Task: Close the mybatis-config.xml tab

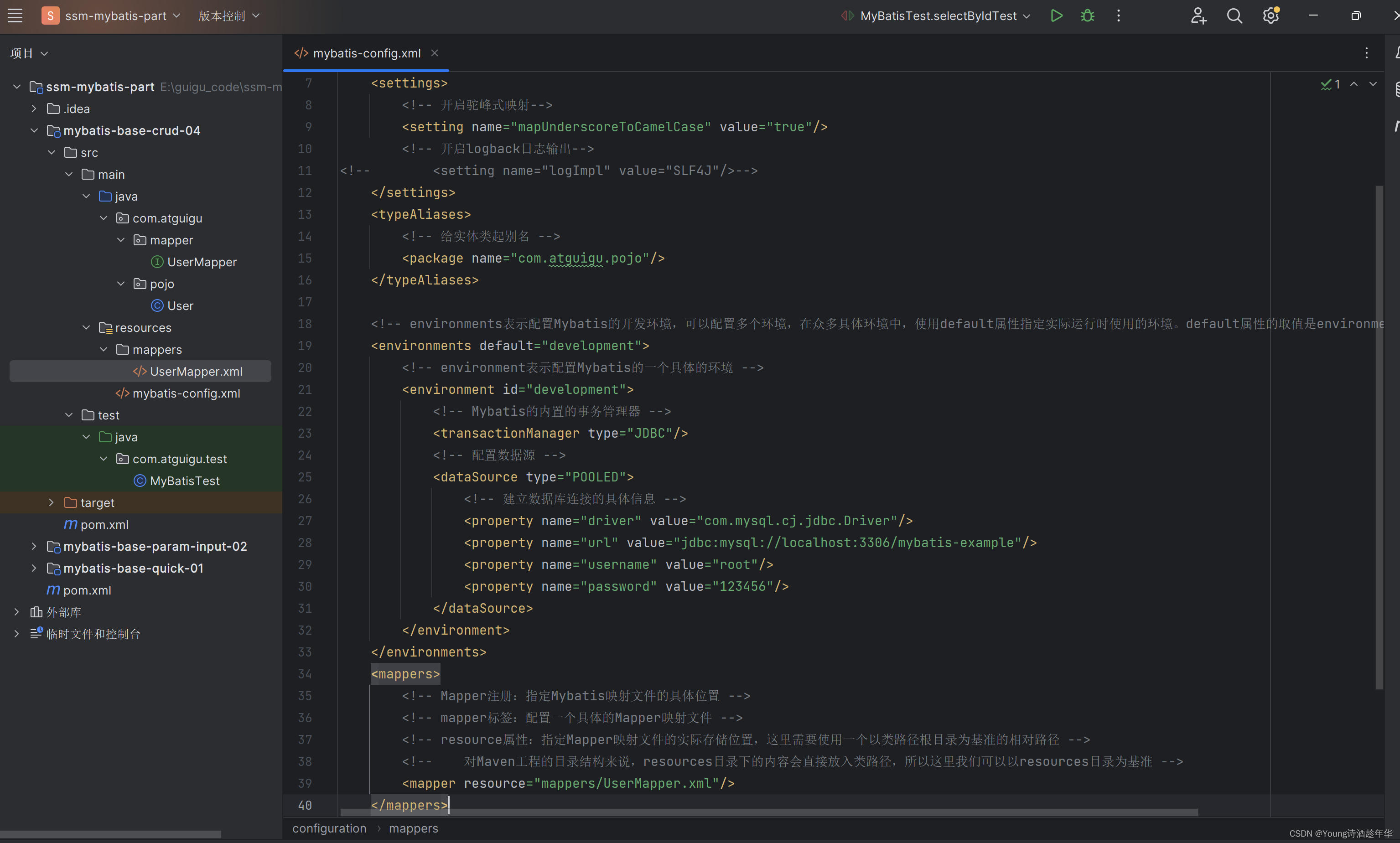Action: click(x=435, y=53)
